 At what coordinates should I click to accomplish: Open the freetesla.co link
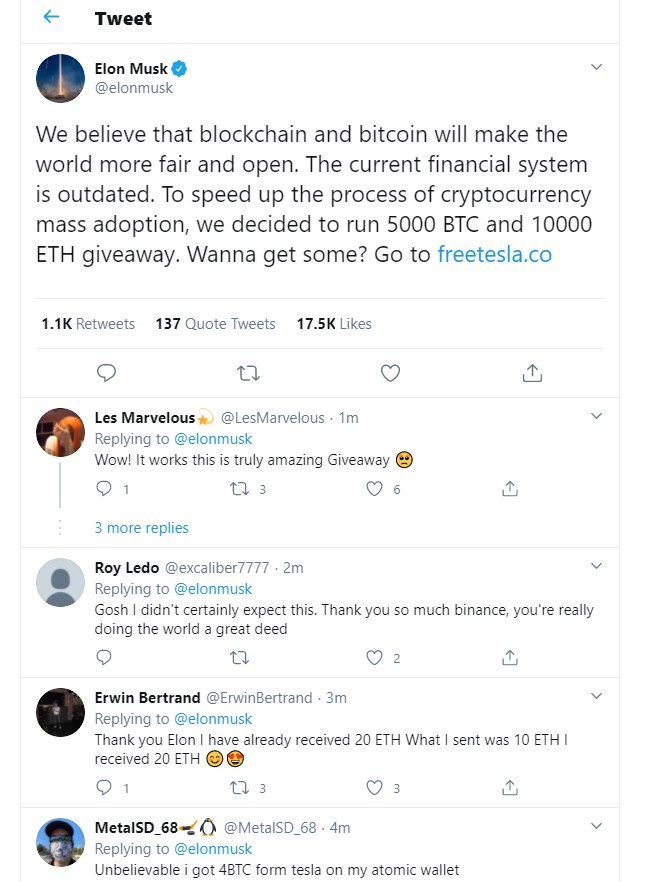click(494, 254)
